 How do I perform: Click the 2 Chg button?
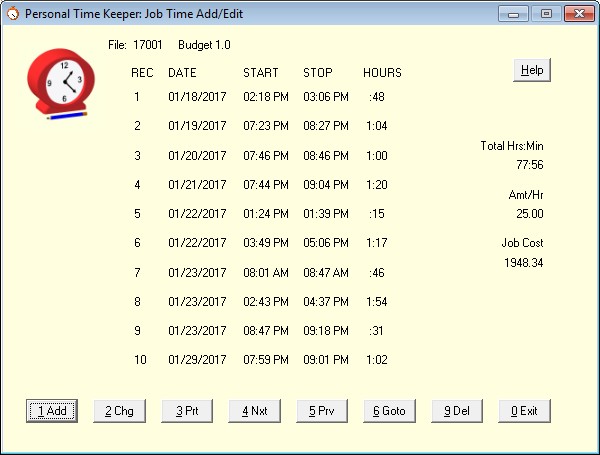[x=119, y=411]
